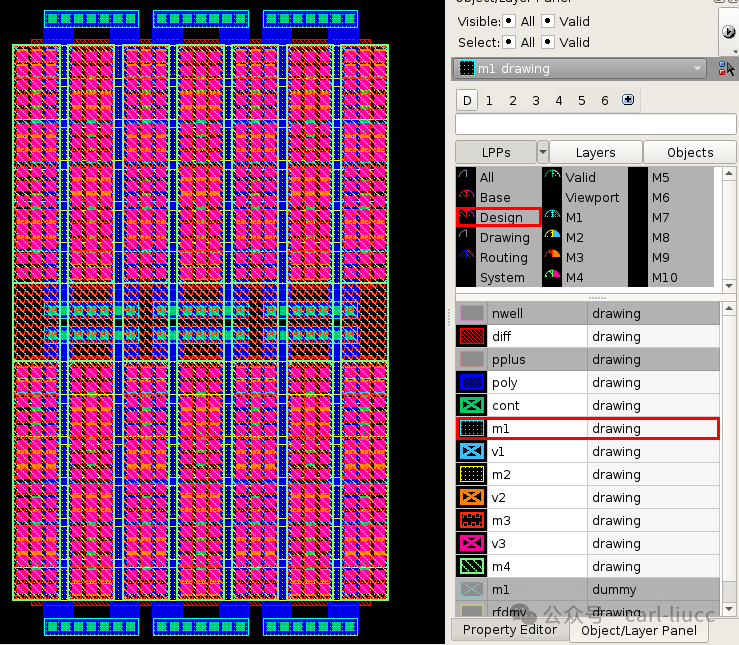
Task: Click the v1 layer icon
Action: tap(471, 451)
